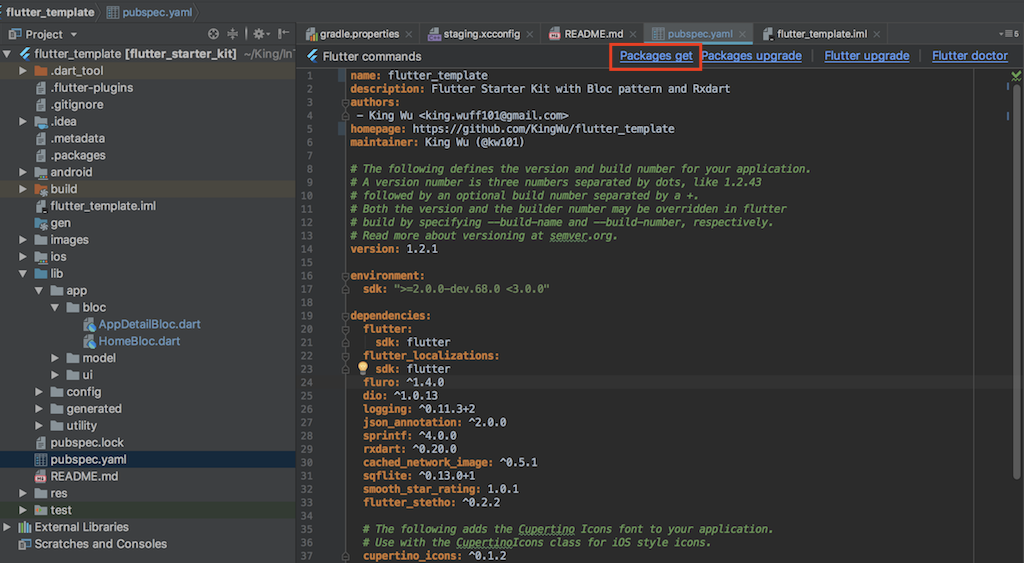Image resolution: width=1024 pixels, height=563 pixels.
Task: Expand the generated folder
Action: click(39, 409)
